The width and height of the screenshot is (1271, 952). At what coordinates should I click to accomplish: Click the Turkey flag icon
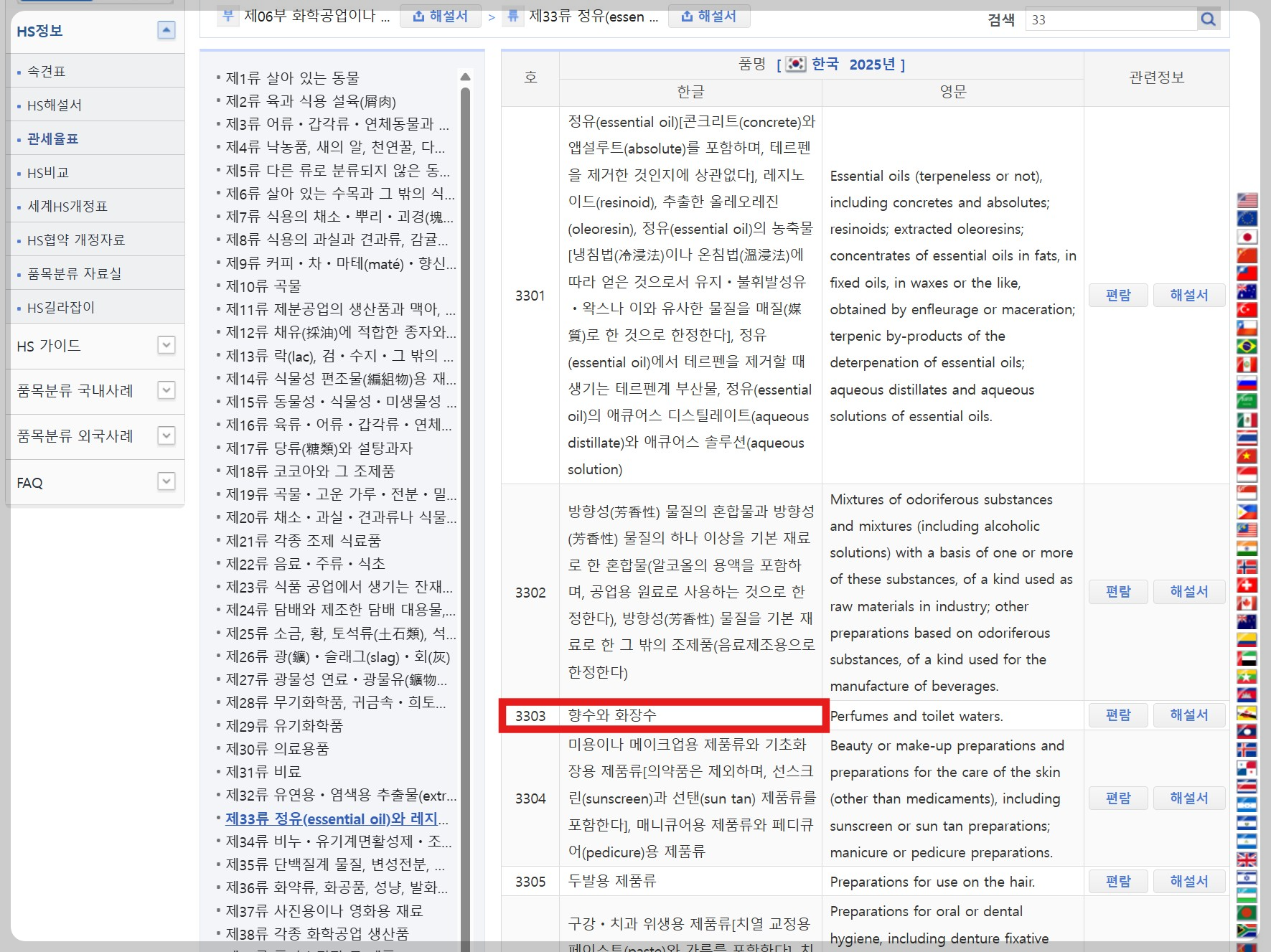click(x=1247, y=308)
